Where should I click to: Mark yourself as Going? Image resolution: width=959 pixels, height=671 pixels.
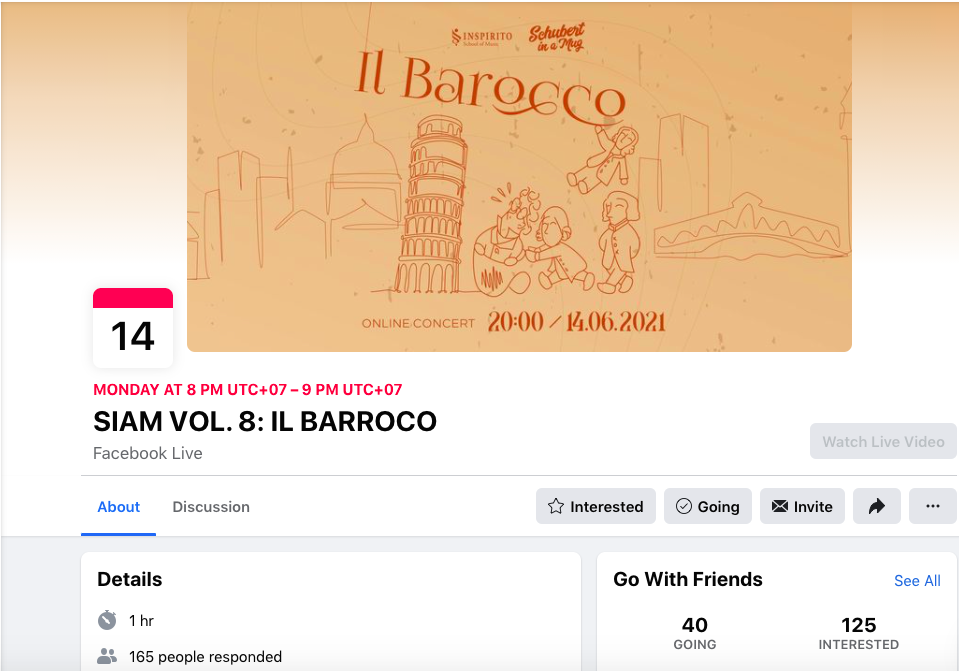pos(708,506)
